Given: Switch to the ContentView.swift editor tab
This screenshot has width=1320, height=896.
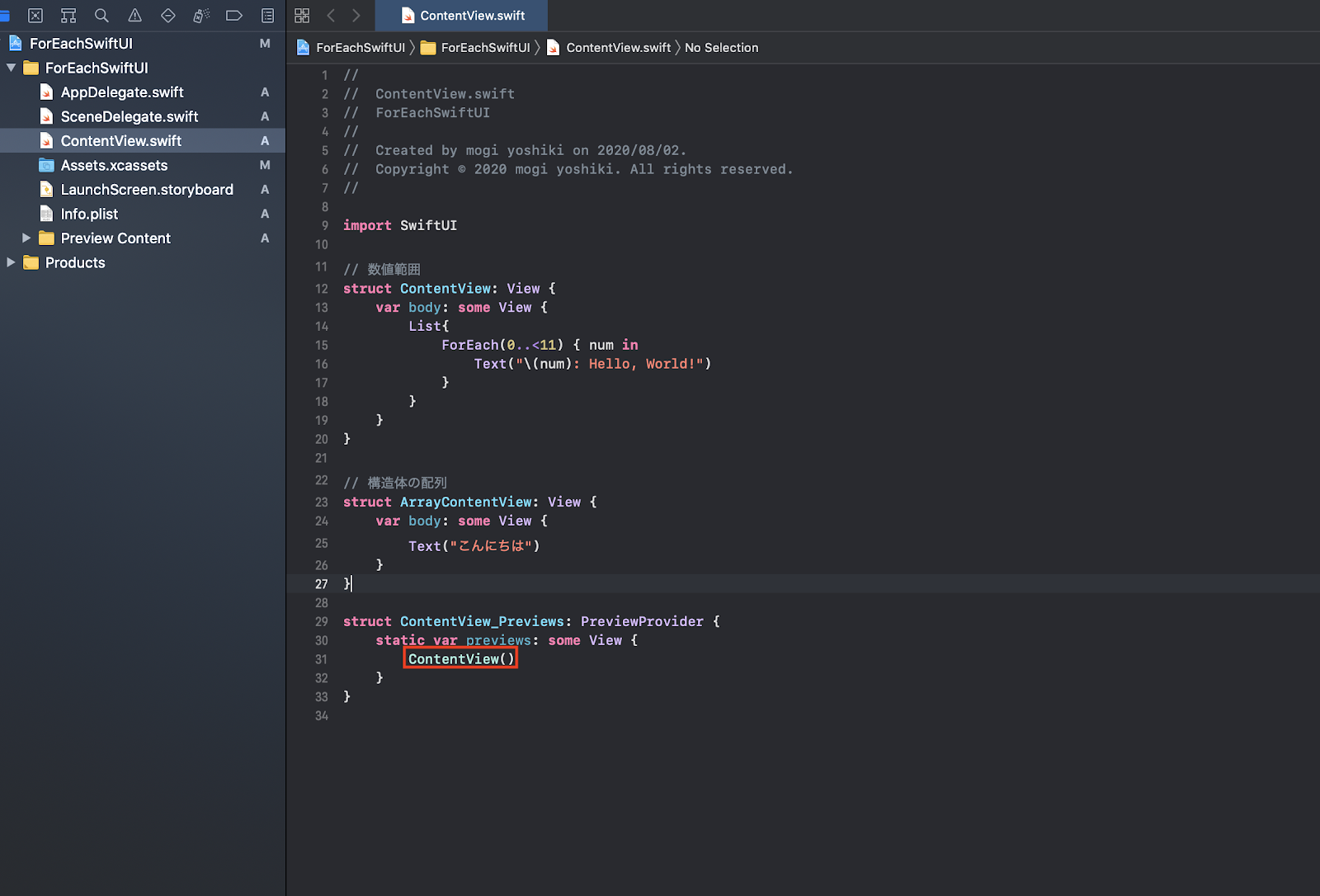Looking at the screenshot, I should coord(462,16).
